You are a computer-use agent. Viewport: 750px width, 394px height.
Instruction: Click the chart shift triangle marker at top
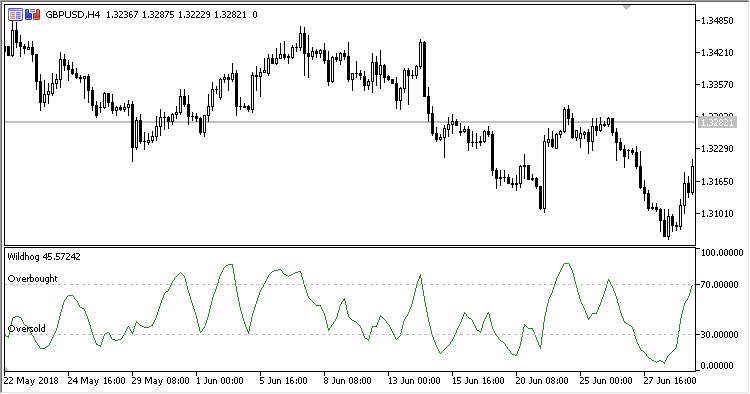627,7
